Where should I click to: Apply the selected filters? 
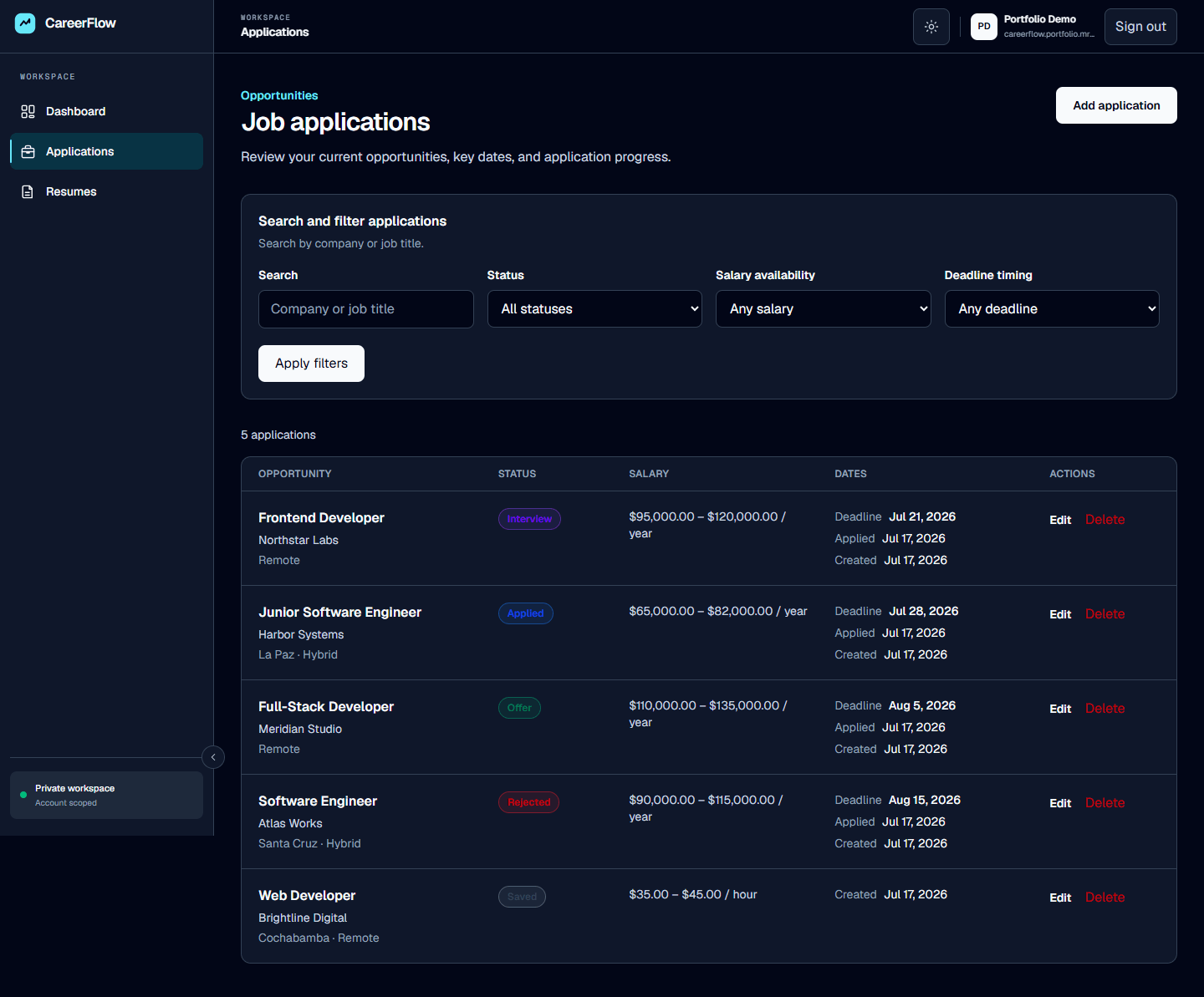(311, 364)
